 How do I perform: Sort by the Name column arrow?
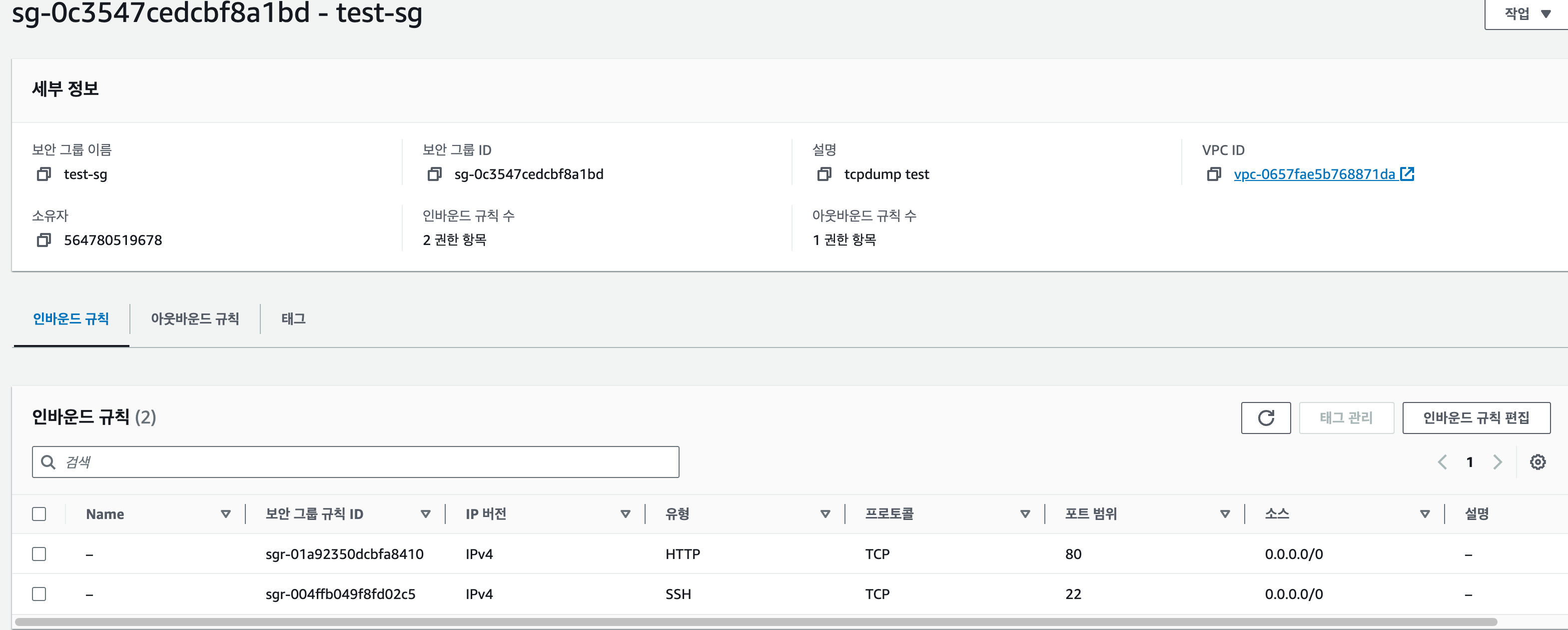pyautogui.click(x=226, y=513)
